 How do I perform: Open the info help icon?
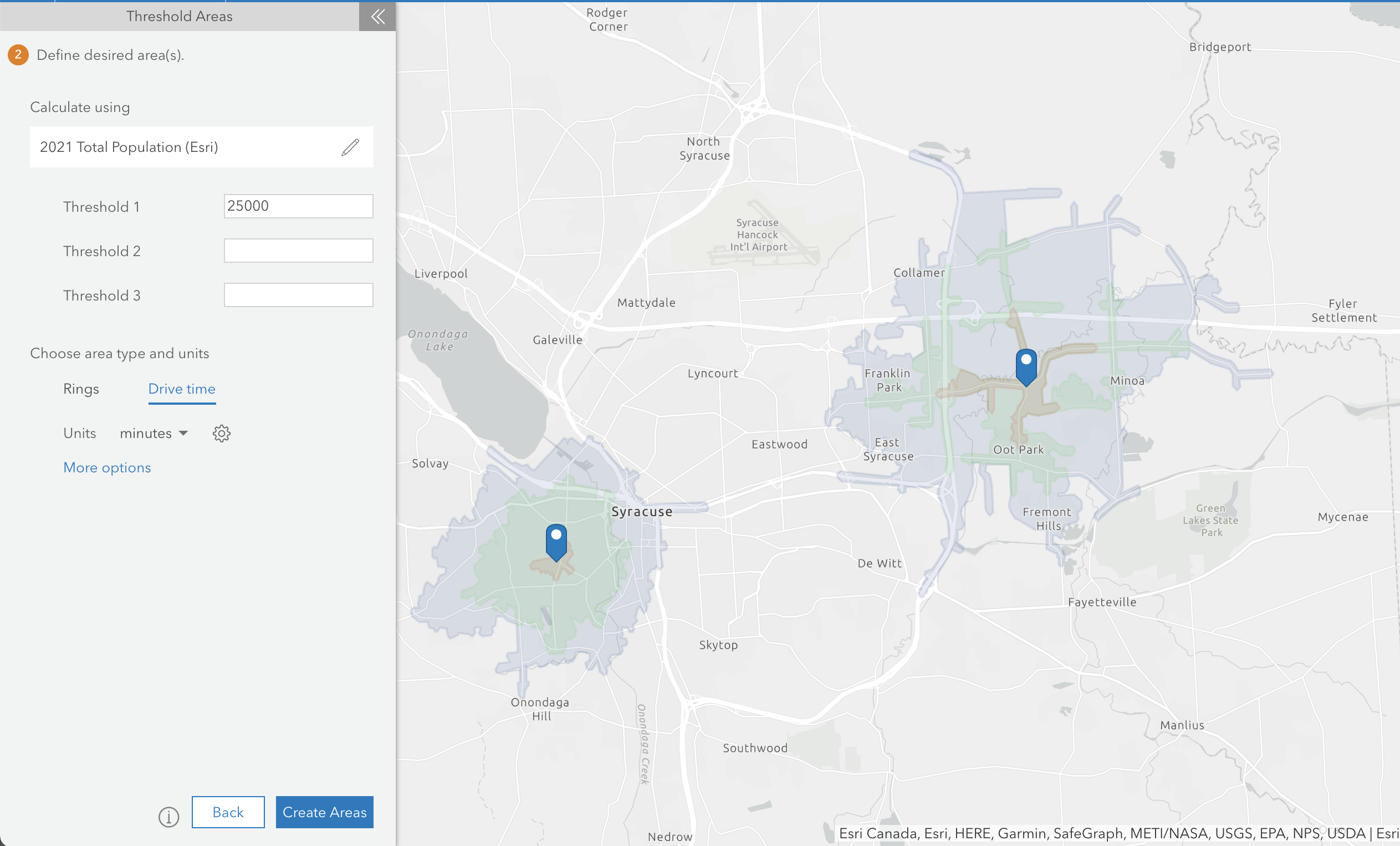coord(168,817)
